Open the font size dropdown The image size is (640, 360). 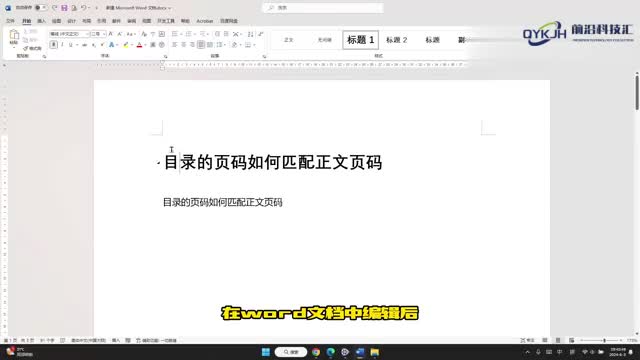point(104,34)
